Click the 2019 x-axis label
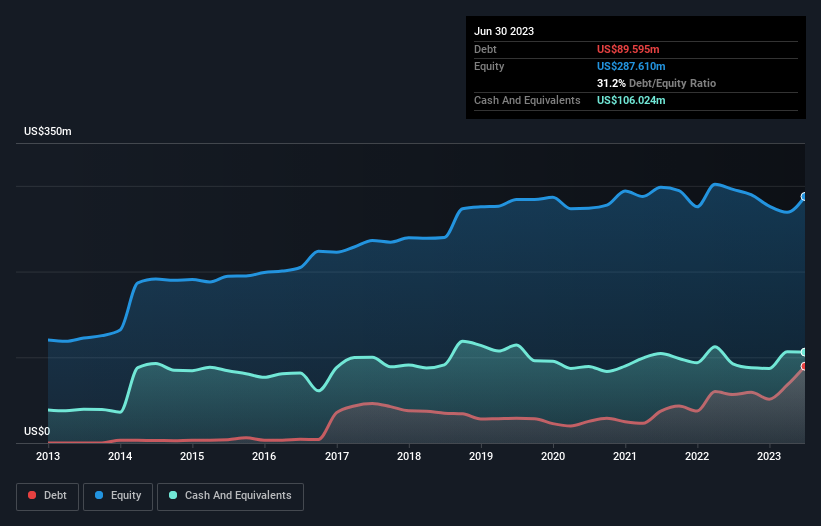The image size is (821, 526). [x=481, y=456]
